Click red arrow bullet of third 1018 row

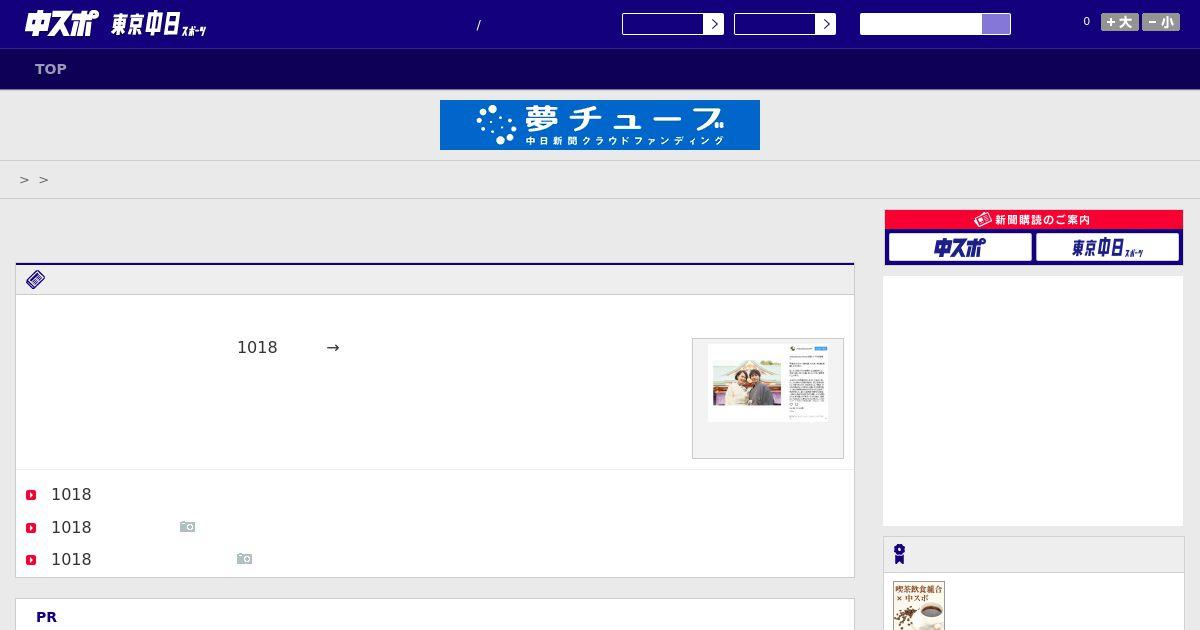[x=31, y=560]
